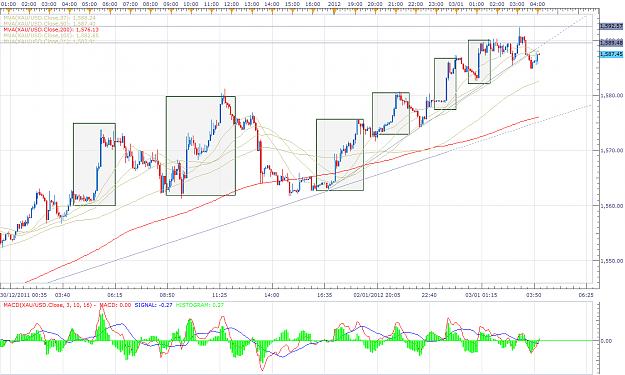The image size is (625, 375).
Task: Select the orange marker under the 2012 label
Action: (x=334, y=12)
